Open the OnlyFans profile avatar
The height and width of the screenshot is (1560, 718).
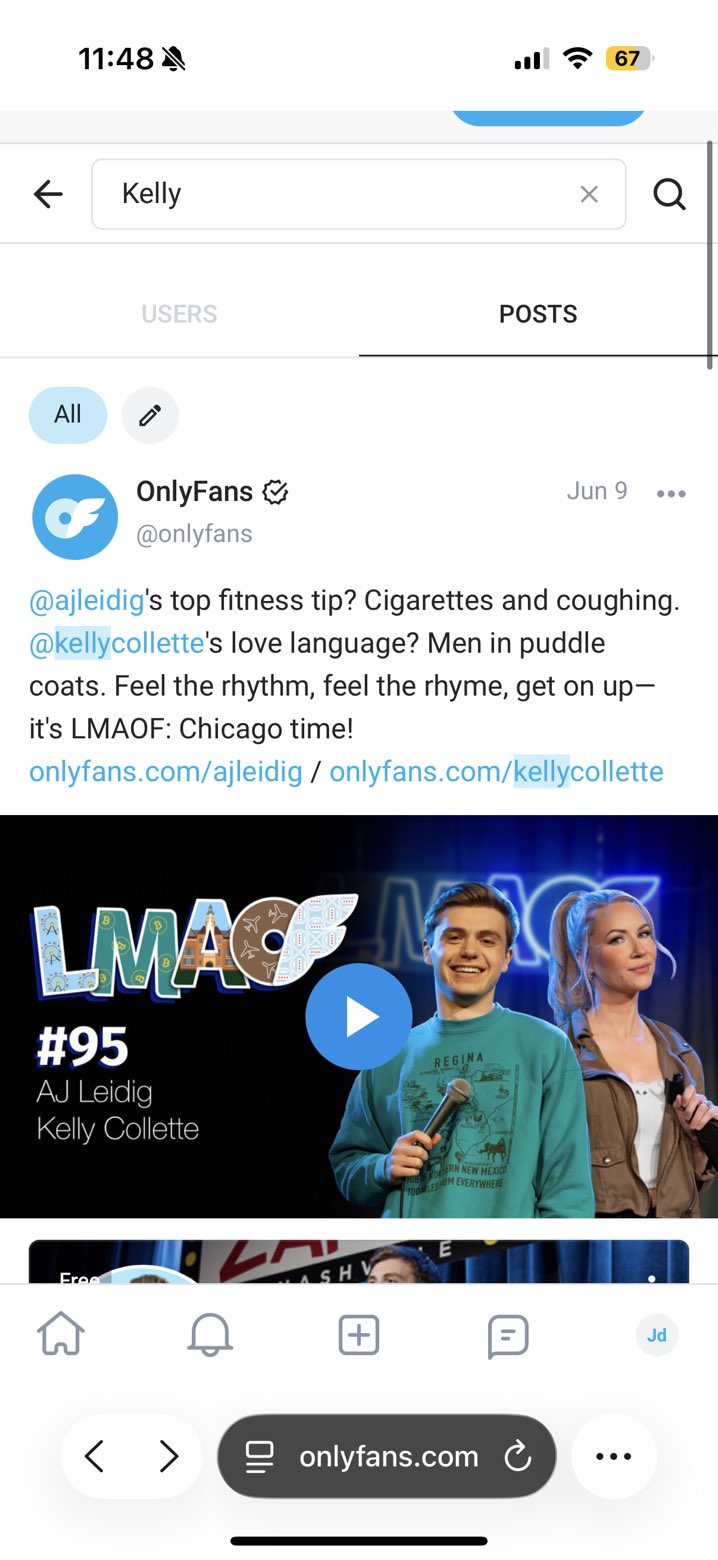75,516
